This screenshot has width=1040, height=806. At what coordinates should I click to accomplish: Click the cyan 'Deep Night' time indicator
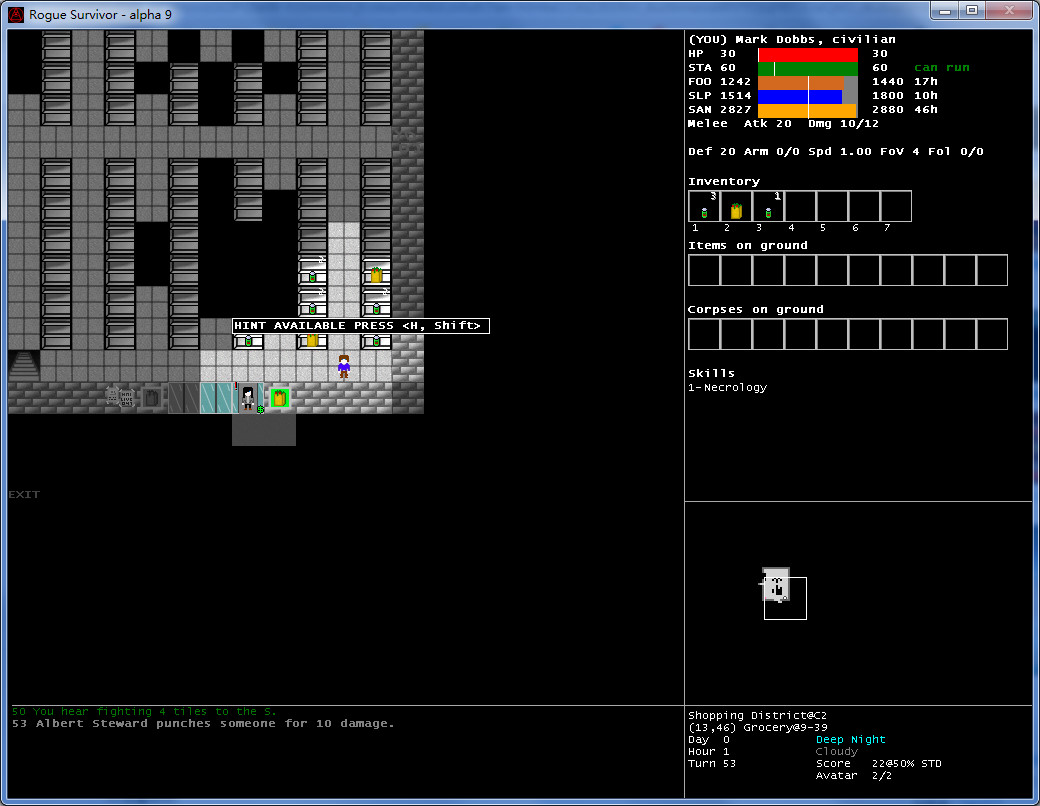(x=850, y=739)
